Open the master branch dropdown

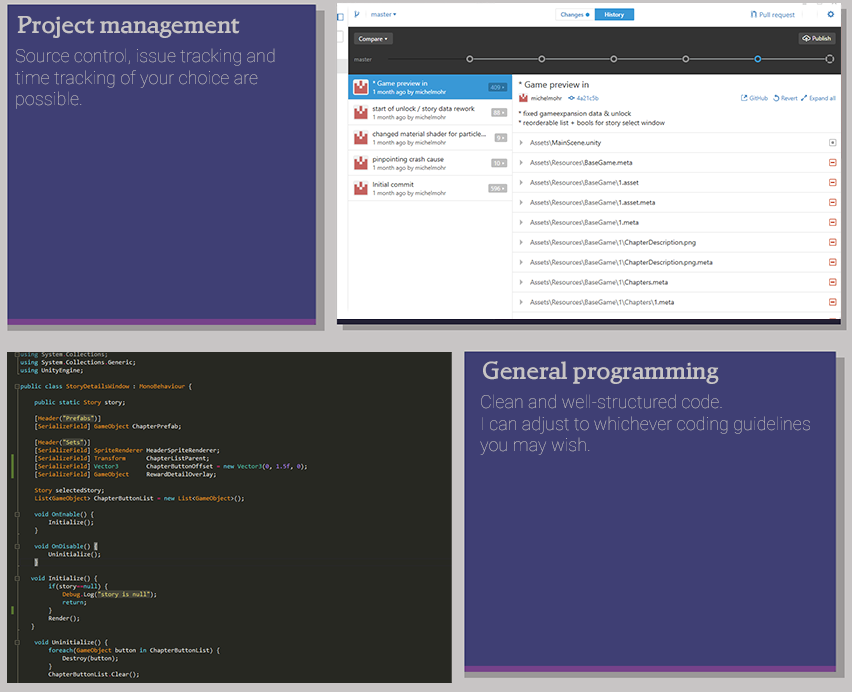(383, 15)
